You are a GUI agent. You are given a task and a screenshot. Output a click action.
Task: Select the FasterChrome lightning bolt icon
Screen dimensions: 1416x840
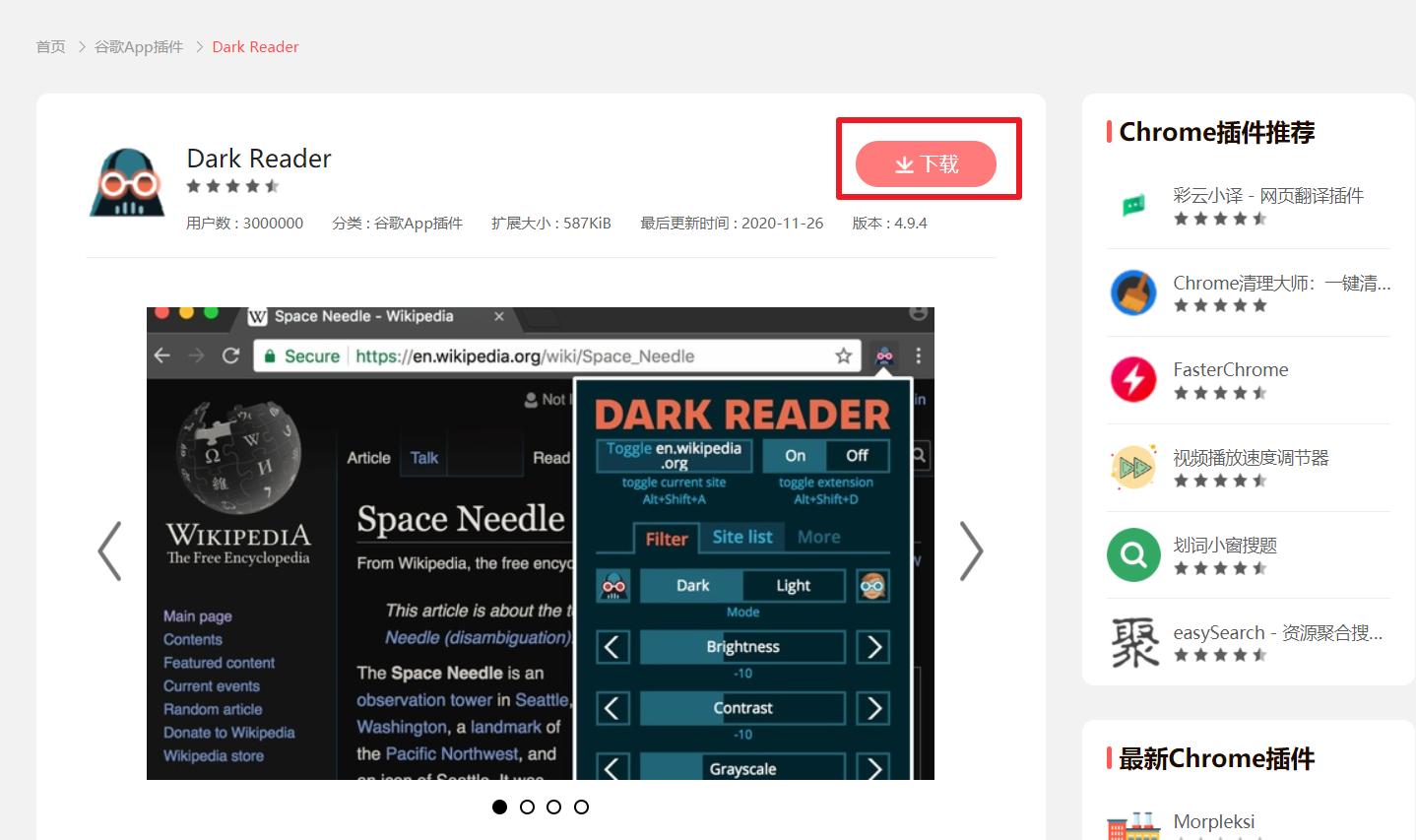1133,380
